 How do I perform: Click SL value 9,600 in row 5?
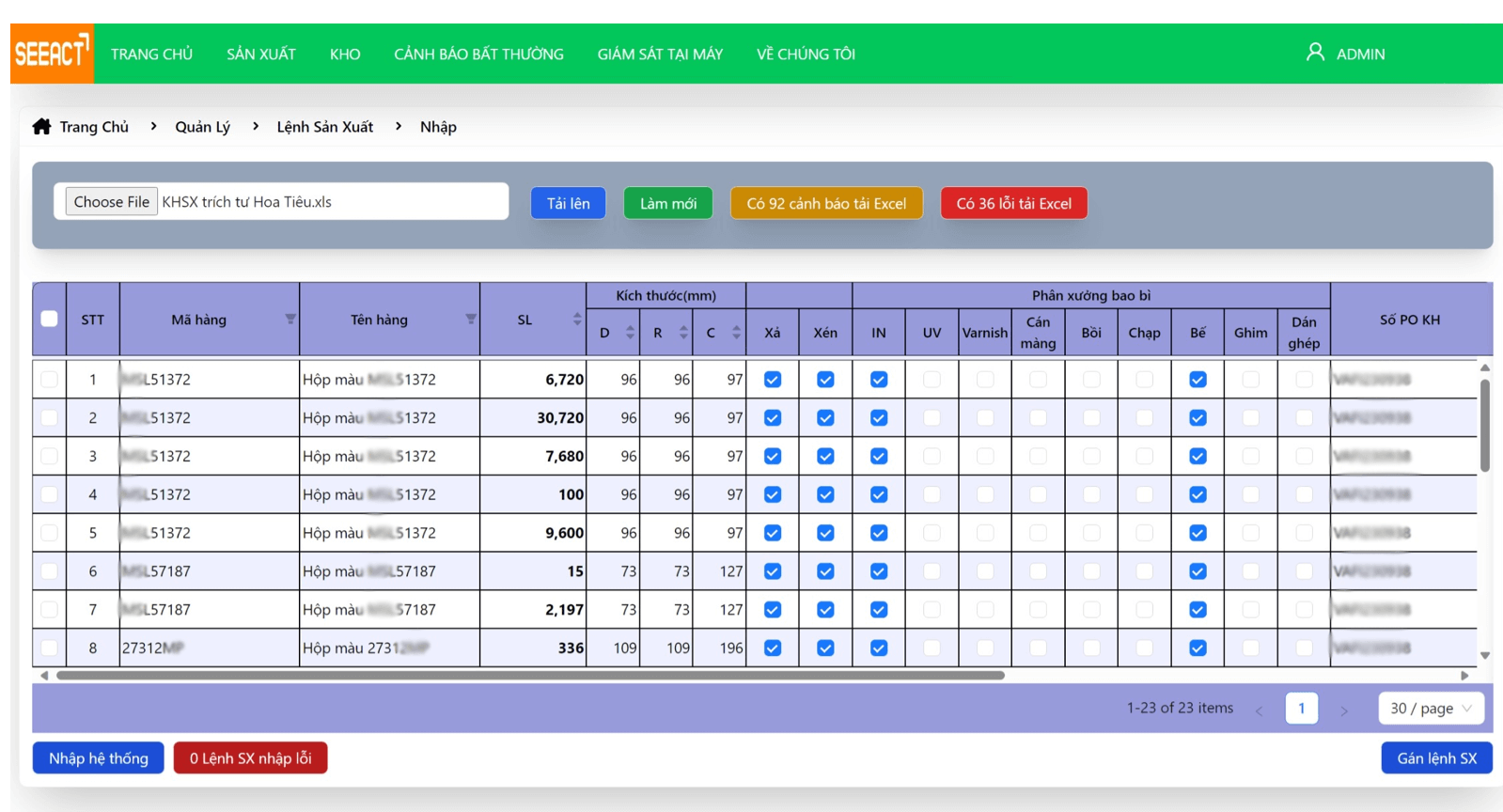[x=564, y=533]
